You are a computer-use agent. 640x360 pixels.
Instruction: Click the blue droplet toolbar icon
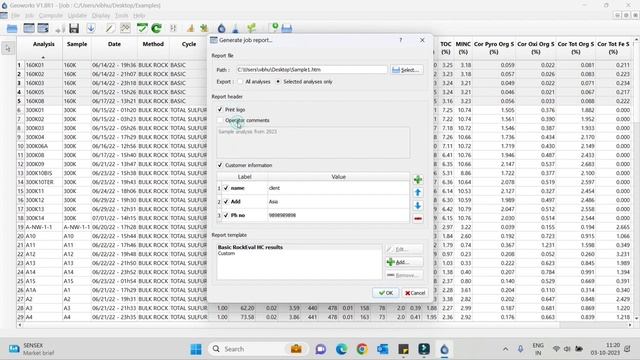pyautogui.click(x=221, y=28)
